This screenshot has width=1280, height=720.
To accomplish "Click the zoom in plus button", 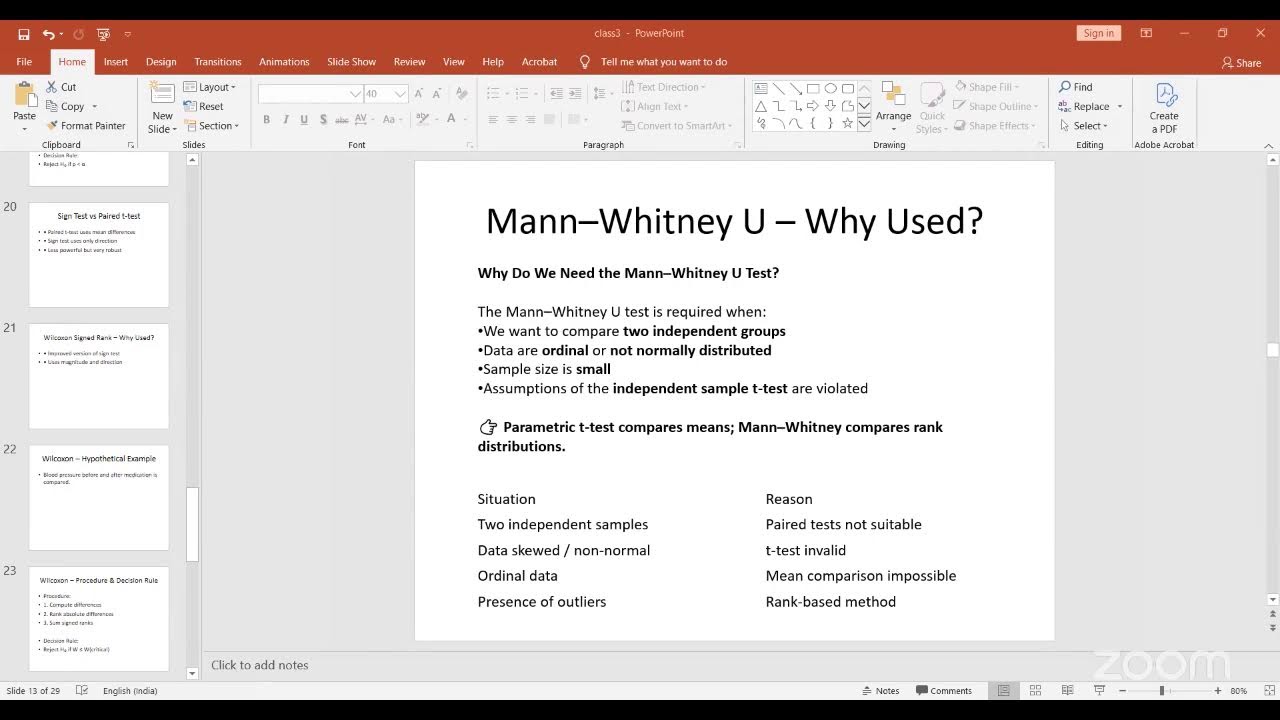I will click(x=1217, y=691).
